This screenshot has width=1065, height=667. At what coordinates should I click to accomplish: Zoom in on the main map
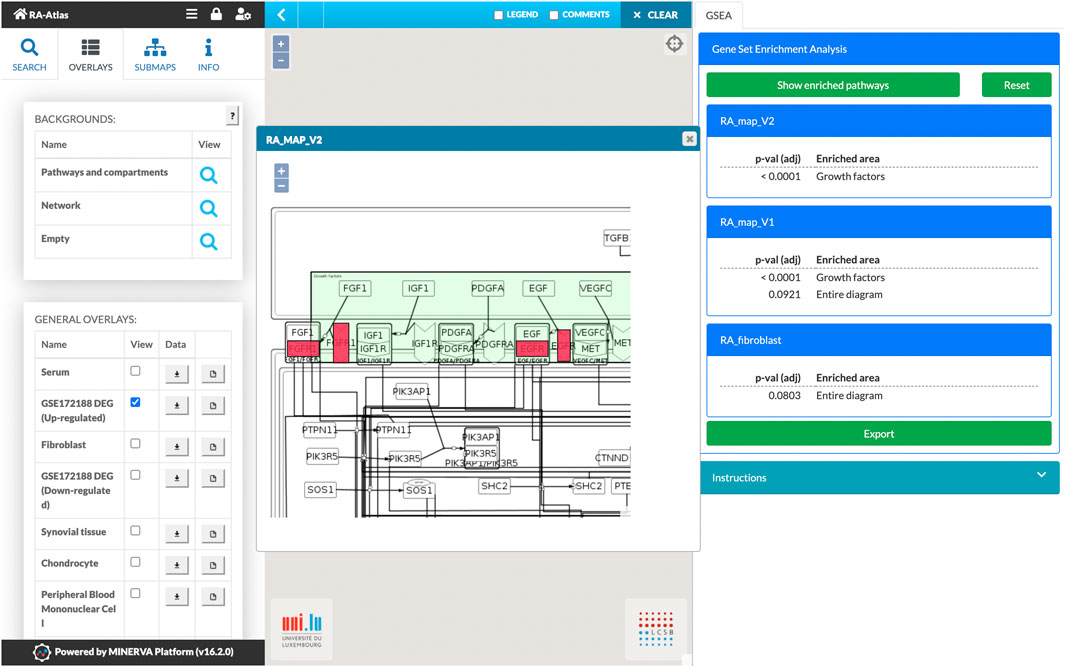(x=281, y=43)
